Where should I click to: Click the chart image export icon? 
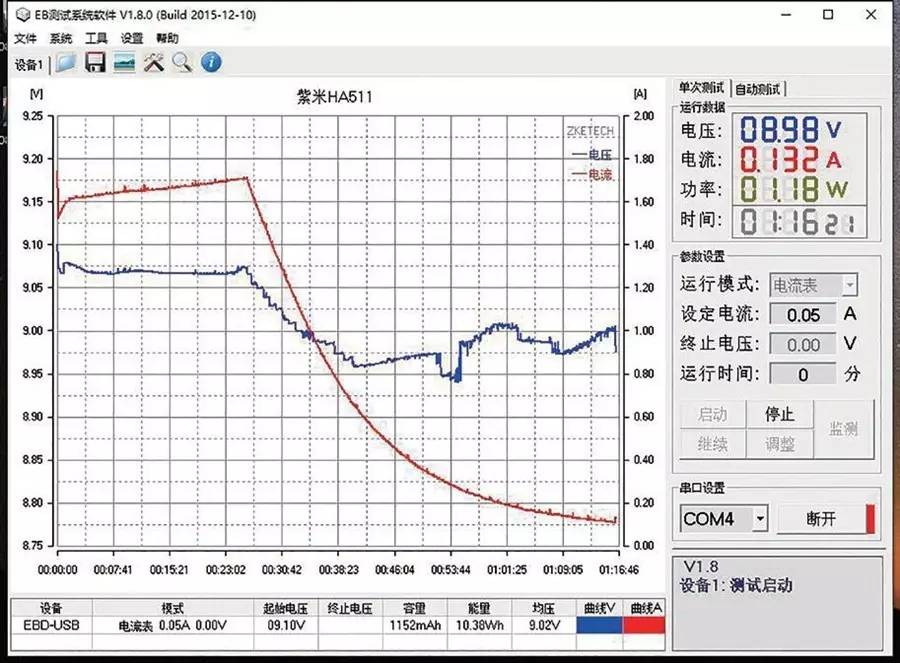tap(123, 62)
